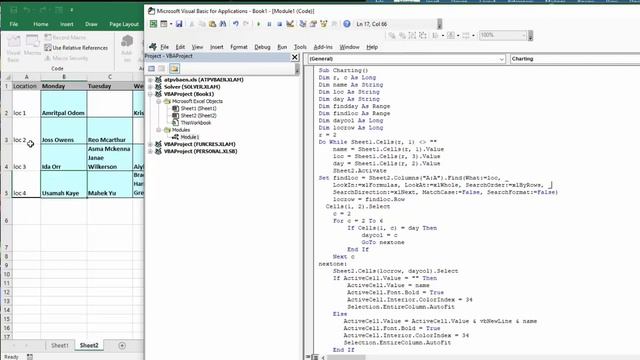
Task: Open the Help menu in VBA editor
Action: coord(372,47)
